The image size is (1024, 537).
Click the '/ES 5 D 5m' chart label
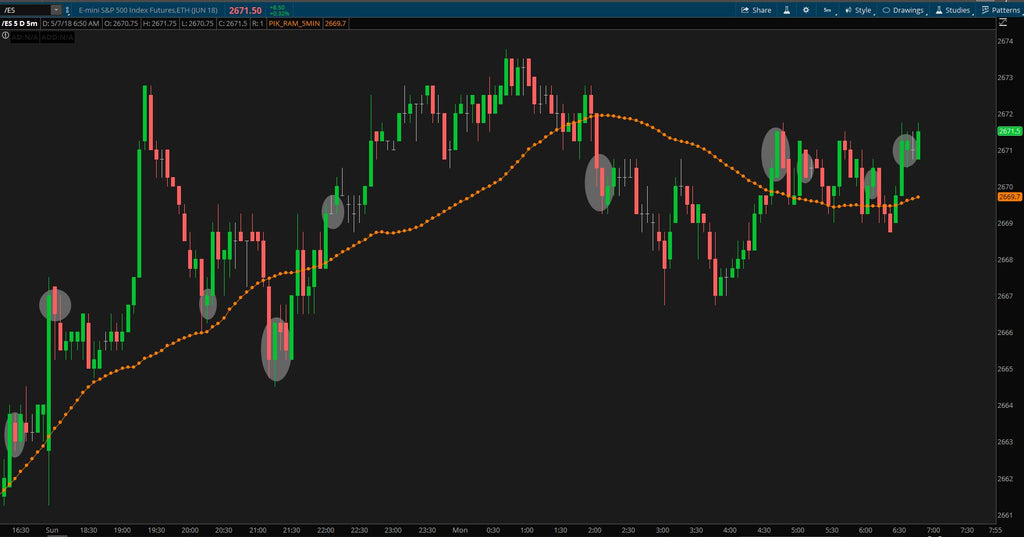(20, 24)
